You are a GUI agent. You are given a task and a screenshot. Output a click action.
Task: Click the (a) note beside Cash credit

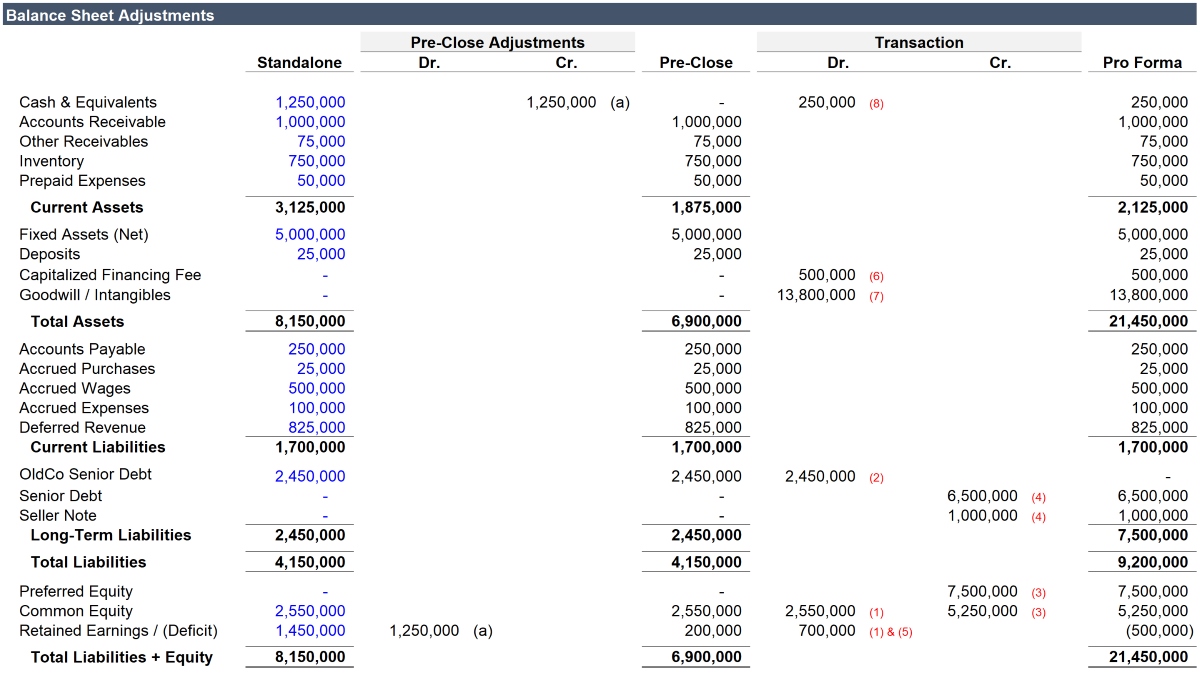pos(620,102)
